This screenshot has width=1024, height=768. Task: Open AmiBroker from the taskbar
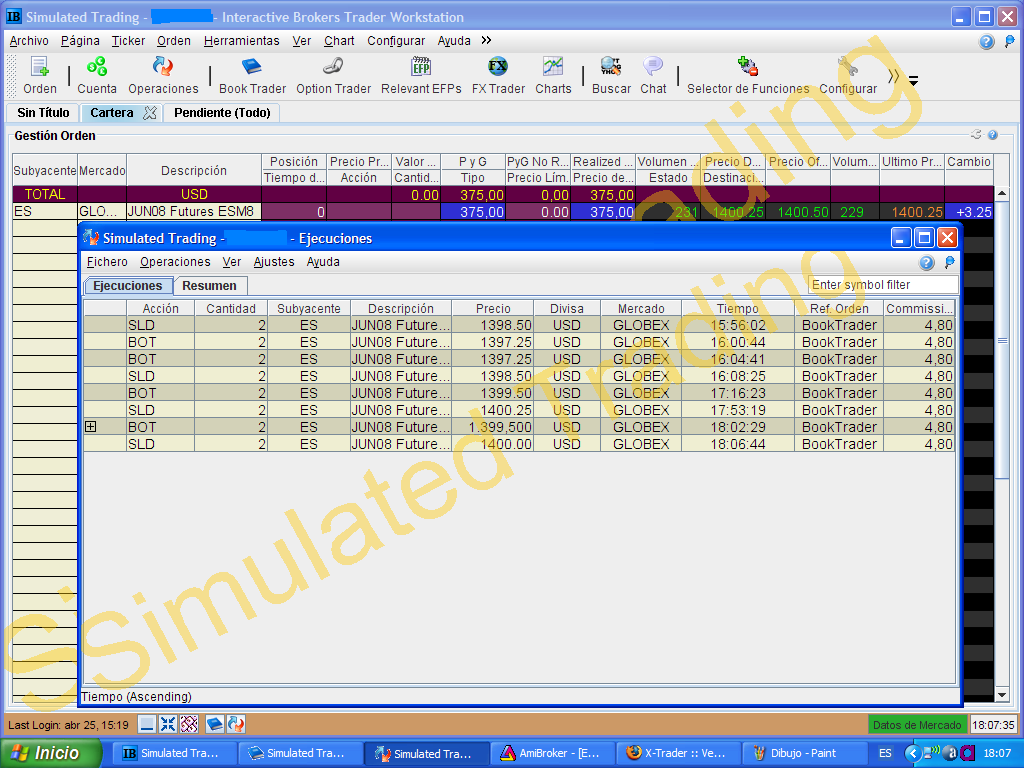pos(550,753)
